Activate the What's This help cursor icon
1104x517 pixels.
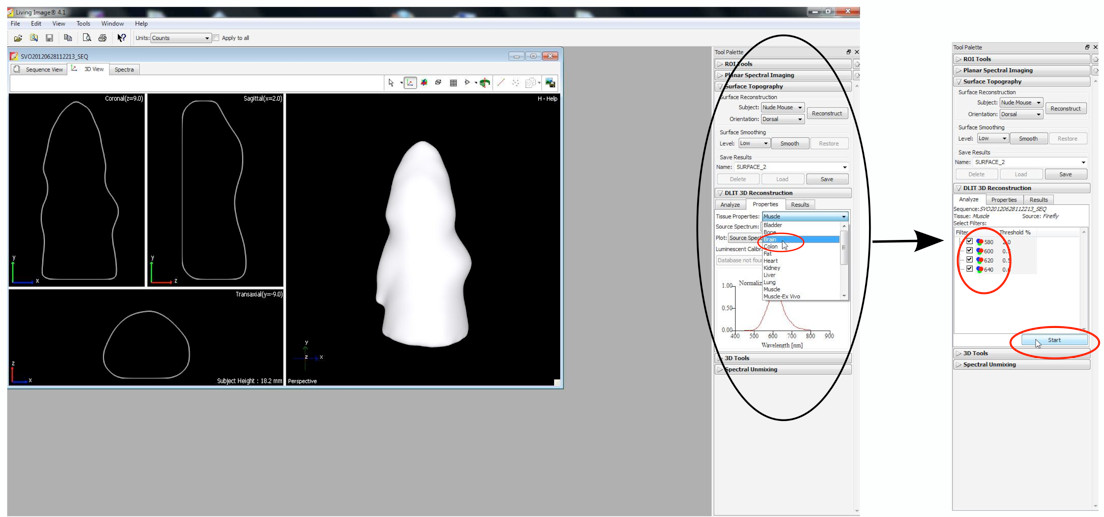(121, 38)
